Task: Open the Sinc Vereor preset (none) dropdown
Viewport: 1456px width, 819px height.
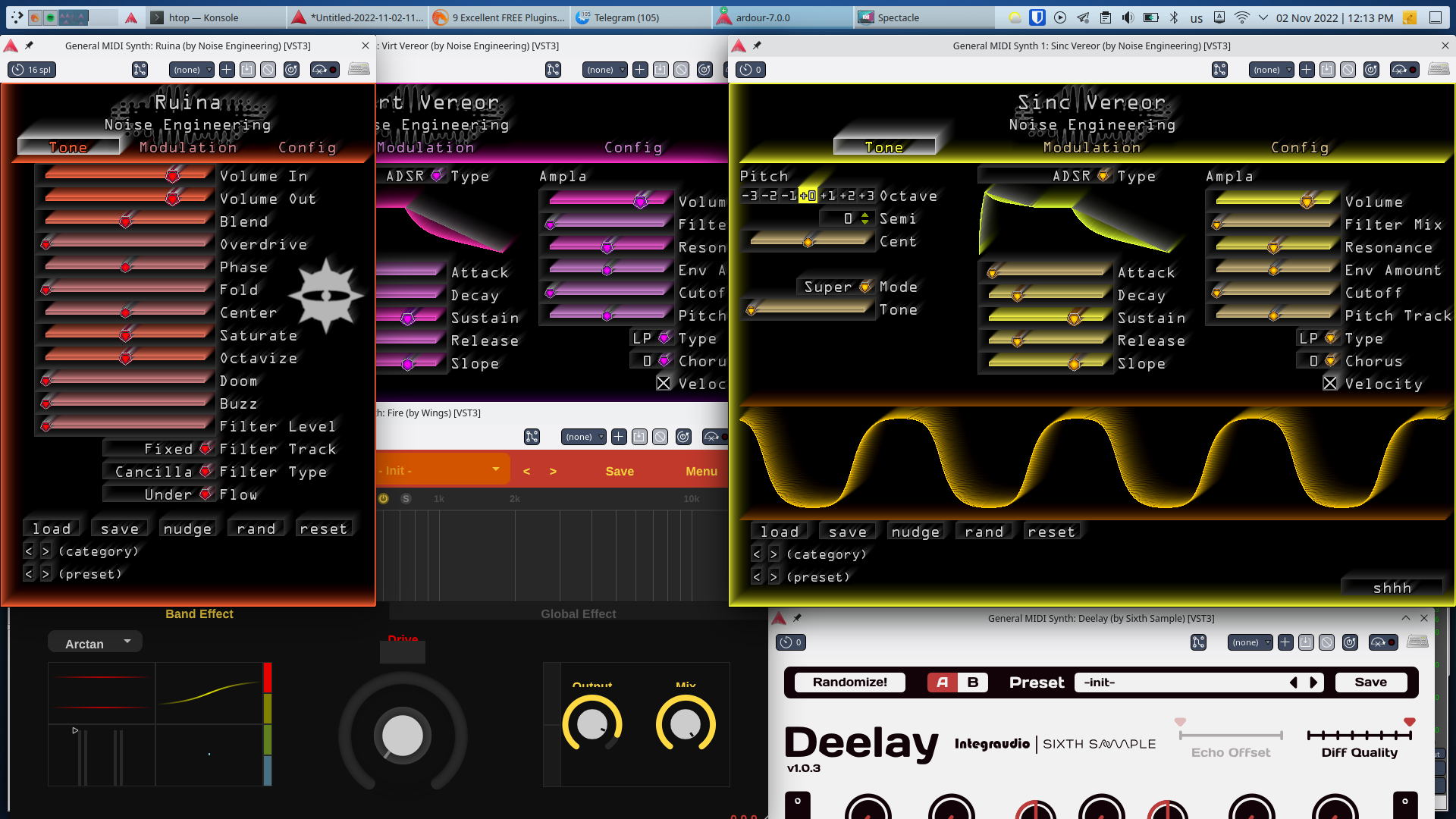Action: [x=1272, y=70]
